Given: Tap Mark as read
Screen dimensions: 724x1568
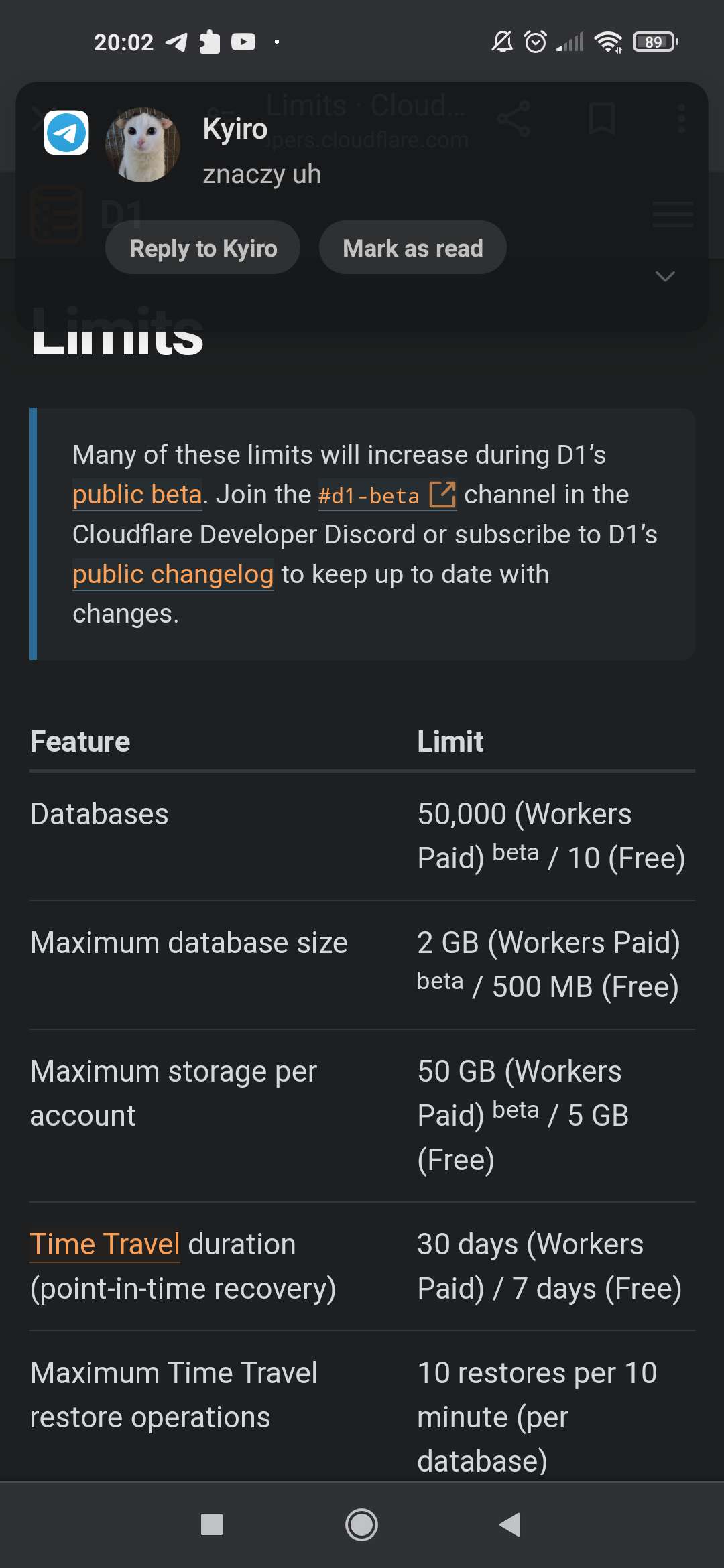Looking at the screenshot, I should pos(412,247).
